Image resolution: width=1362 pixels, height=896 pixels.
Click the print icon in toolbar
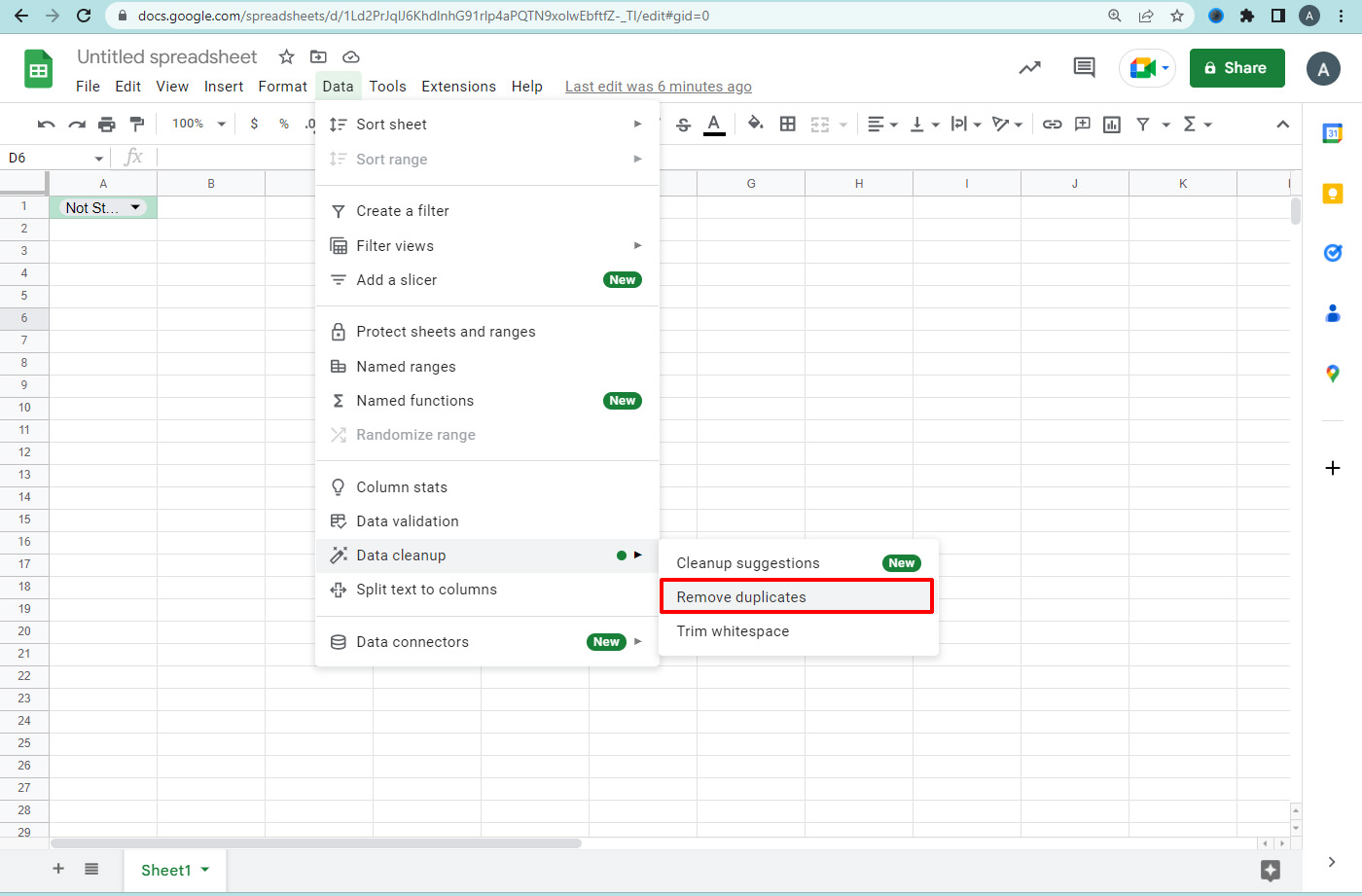(107, 124)
